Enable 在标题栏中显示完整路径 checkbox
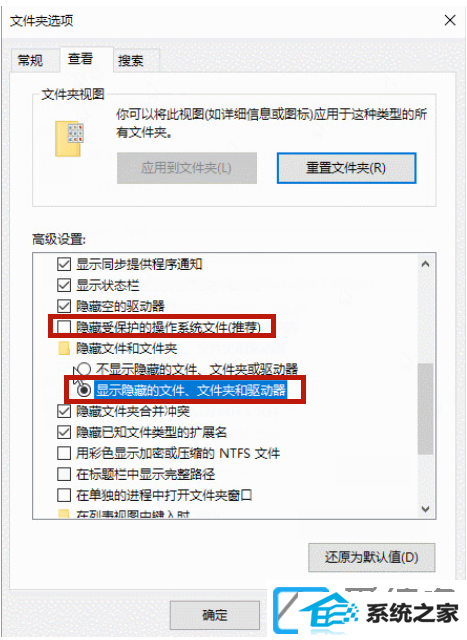This screenshot has height=640, width=467. click(64, 474)
